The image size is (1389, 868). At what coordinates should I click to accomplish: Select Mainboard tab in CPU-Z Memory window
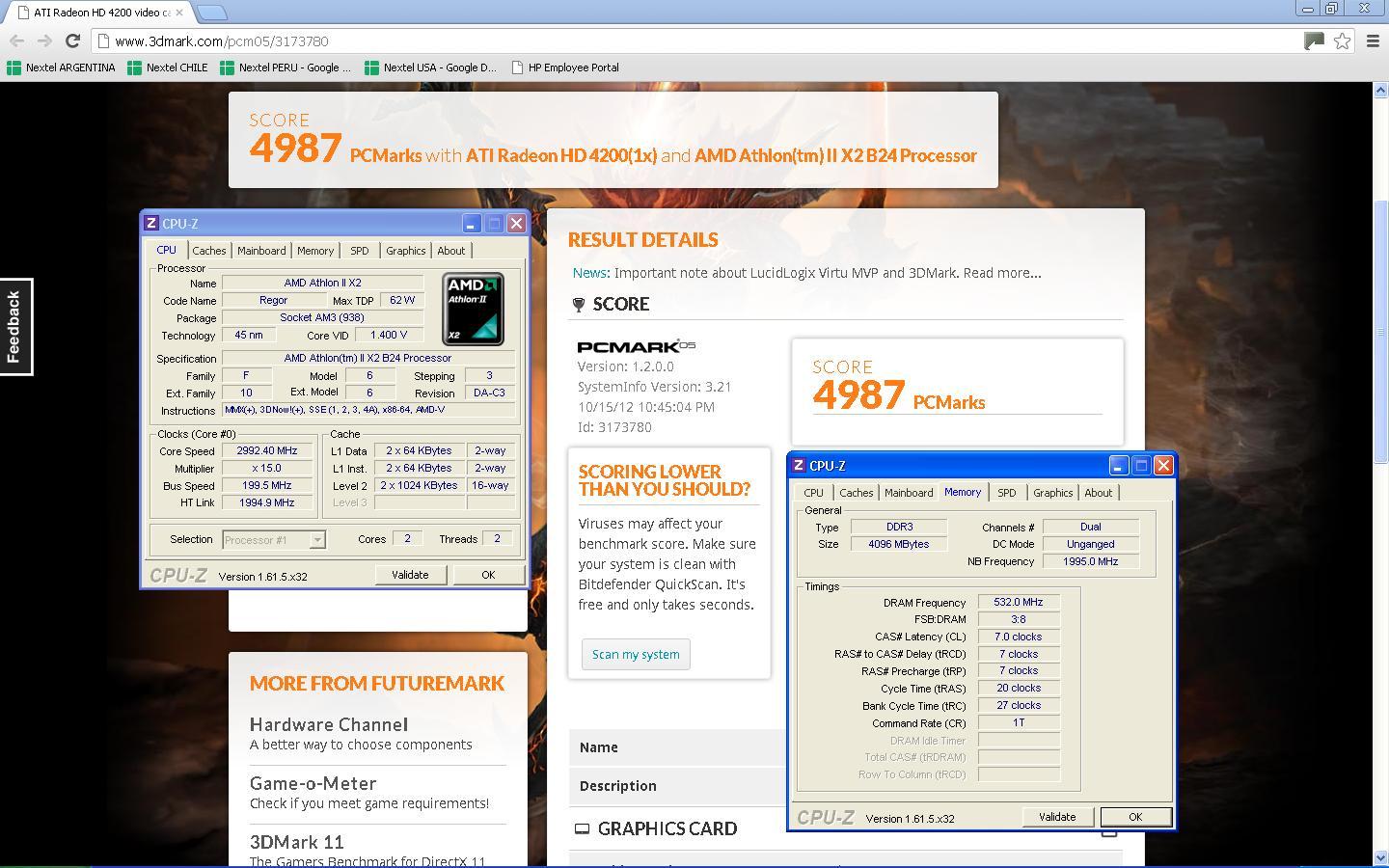pos(909,493)
